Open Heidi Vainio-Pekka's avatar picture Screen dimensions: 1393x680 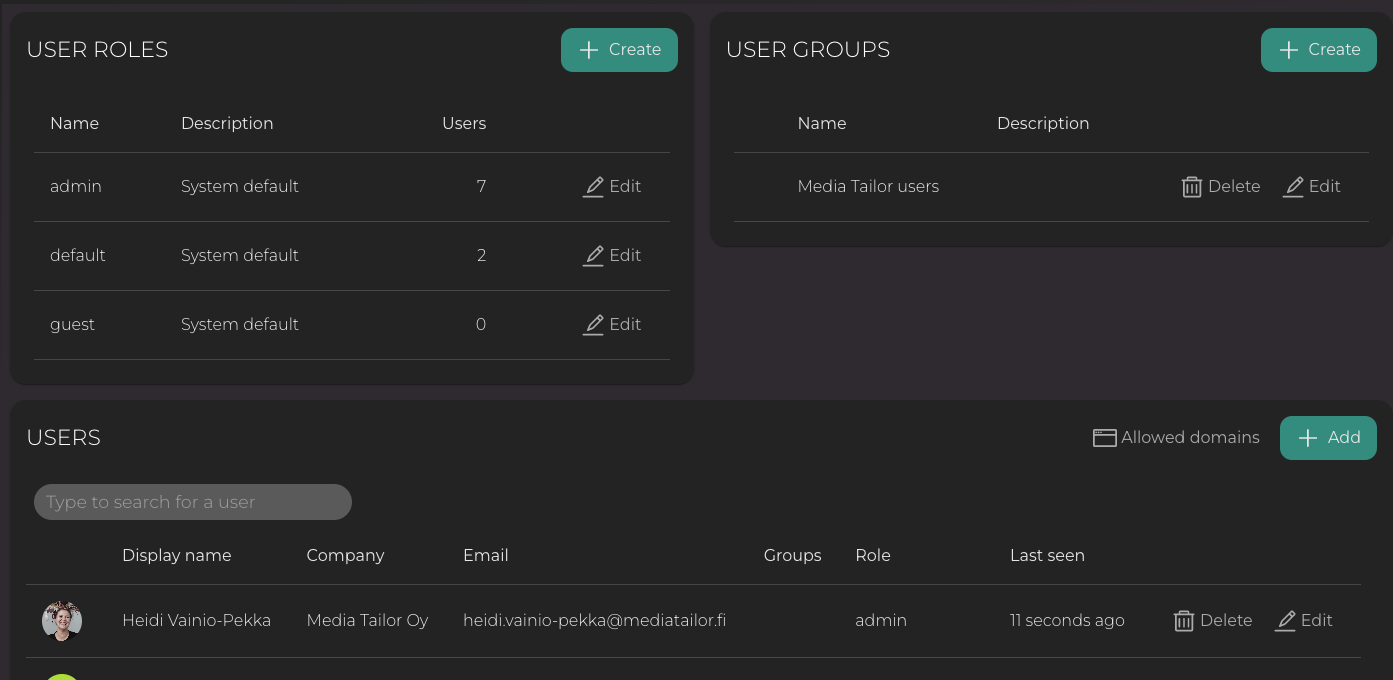pyautogui.click(x=62, y=621)
